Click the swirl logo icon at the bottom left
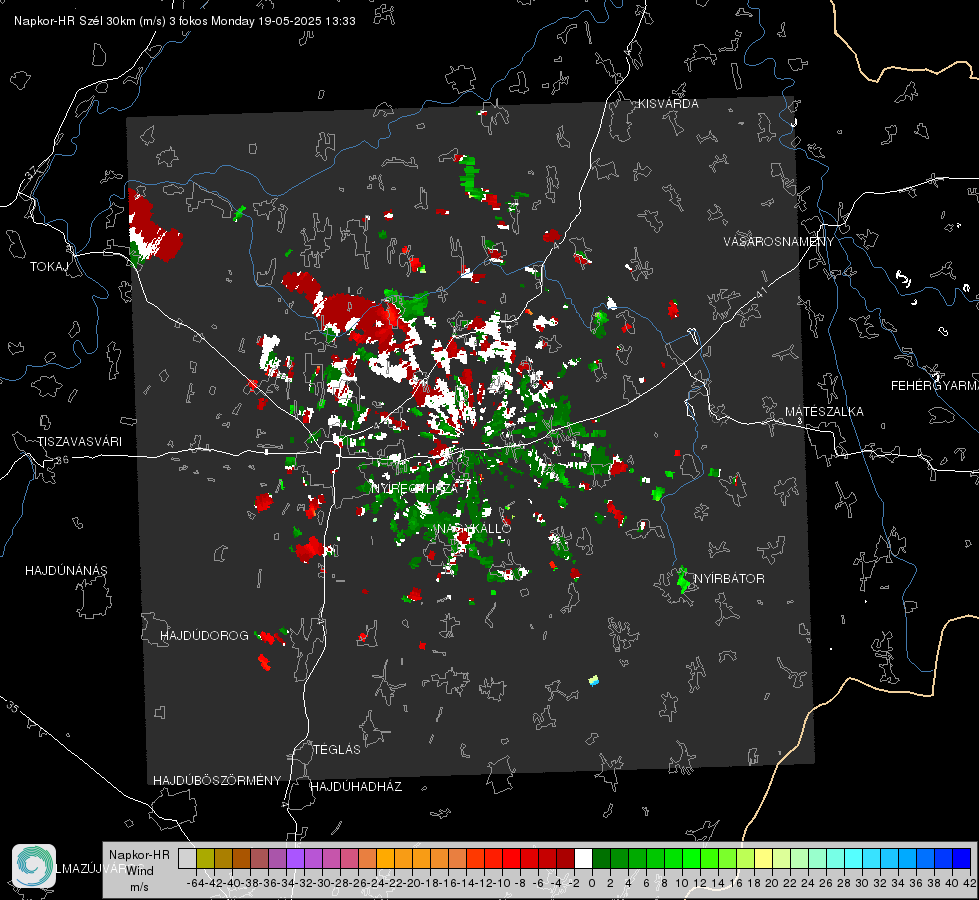The image size is (979, 900). [x=34, y=866]
